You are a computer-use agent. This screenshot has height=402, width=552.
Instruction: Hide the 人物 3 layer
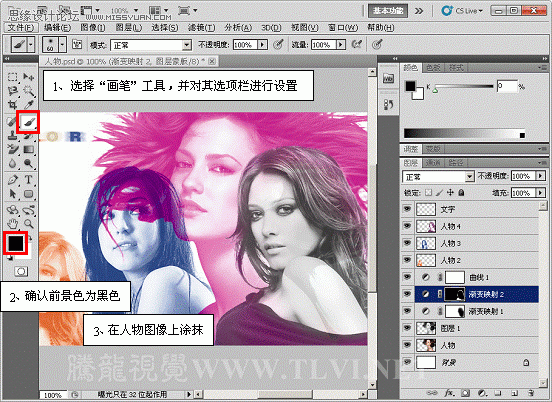pyautogui.click(x=407, y=243)
